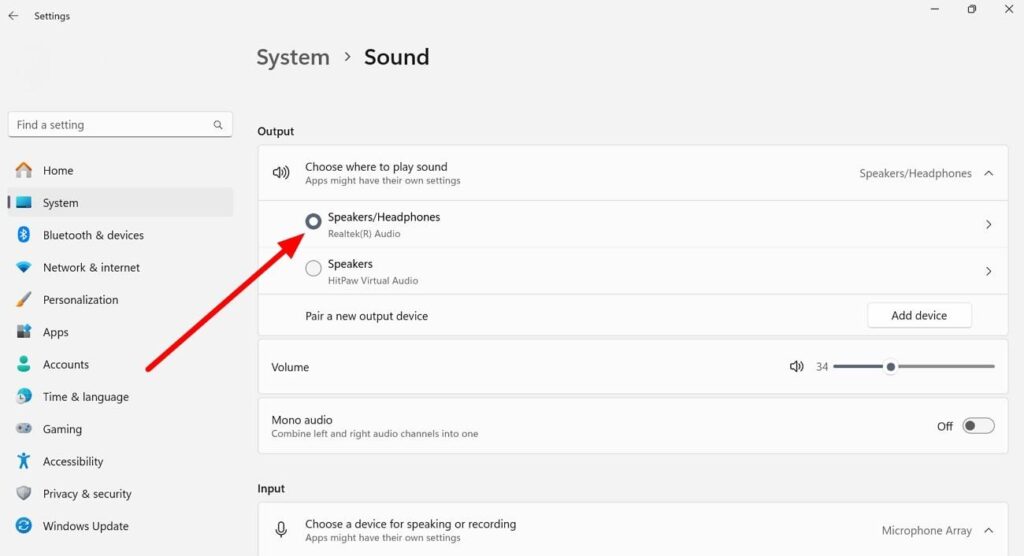Image resolution: width=1024 pixels, height=556 pixels.
Task: Click the Windows Update sync icon
Action: [24, 525]
